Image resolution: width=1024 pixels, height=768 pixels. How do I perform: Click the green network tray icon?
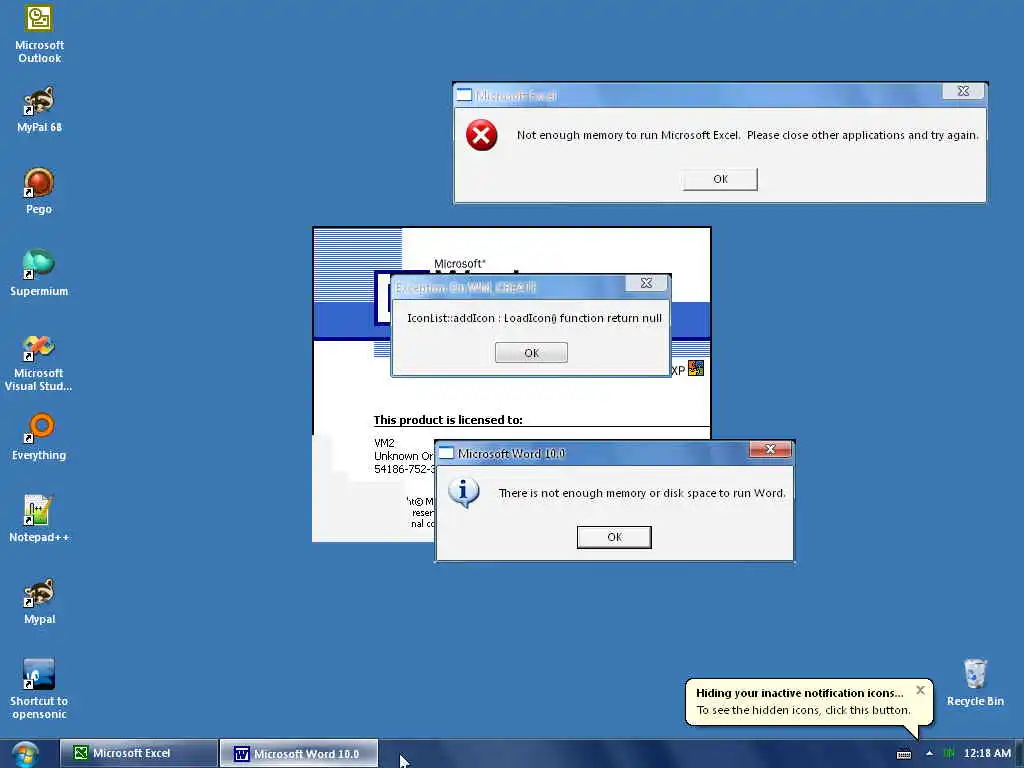pyautogui.click(x=948, y=754)
